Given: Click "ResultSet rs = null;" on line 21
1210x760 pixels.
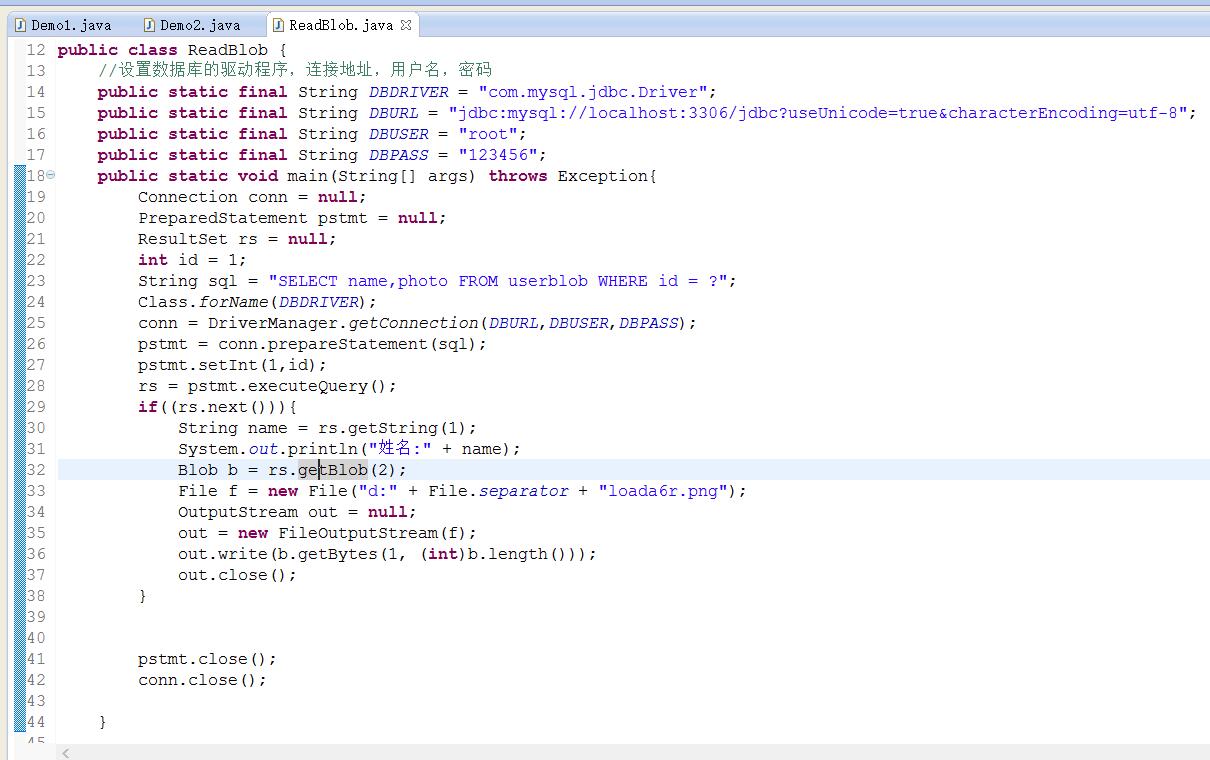Looking at the screenshot, I should 238,239.
